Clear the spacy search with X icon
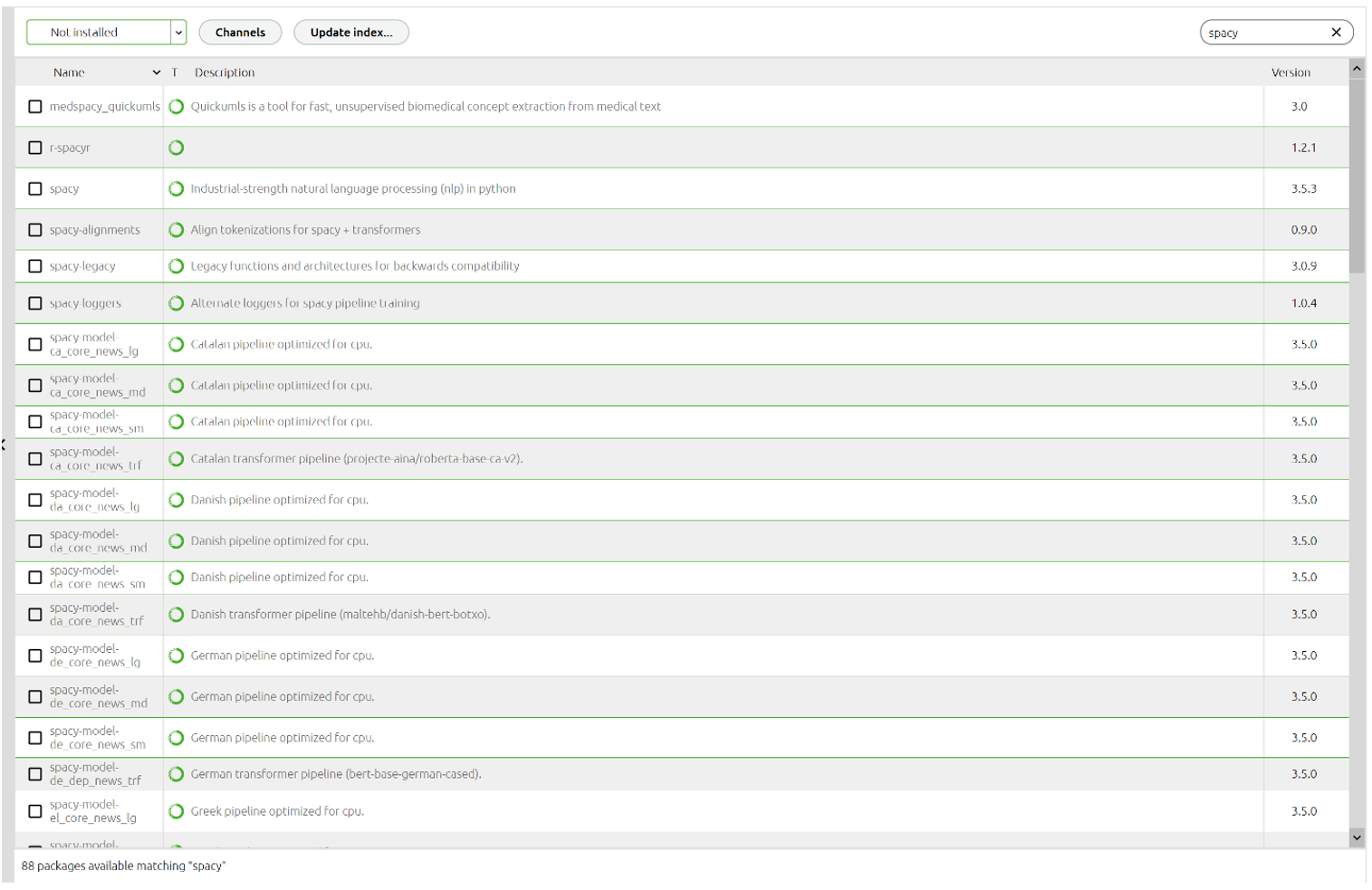 coord(1336,33)
